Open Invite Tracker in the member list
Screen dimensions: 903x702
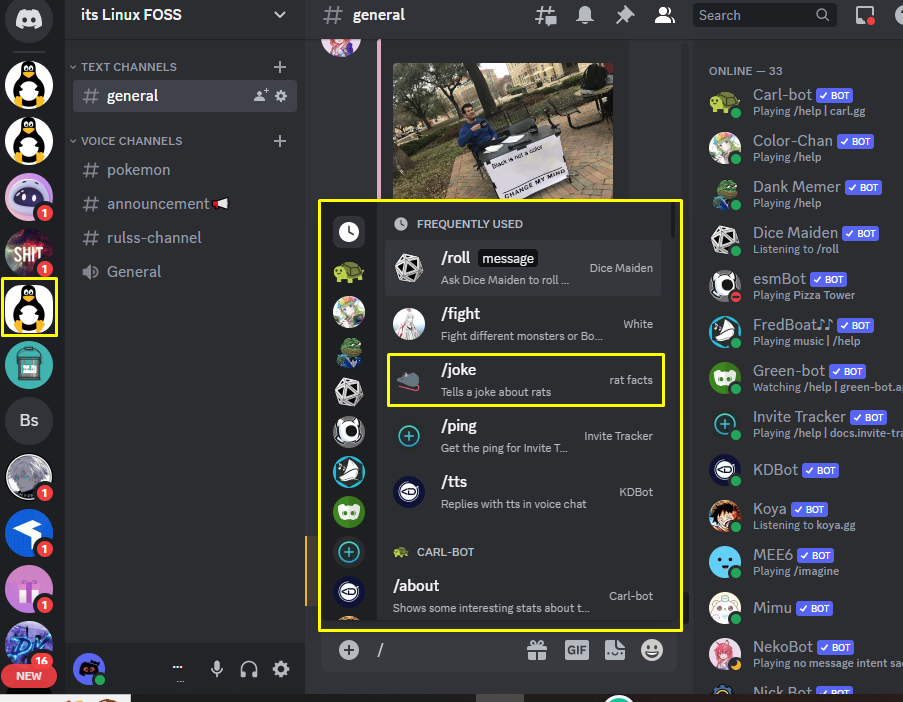click(x=805, y=424)
